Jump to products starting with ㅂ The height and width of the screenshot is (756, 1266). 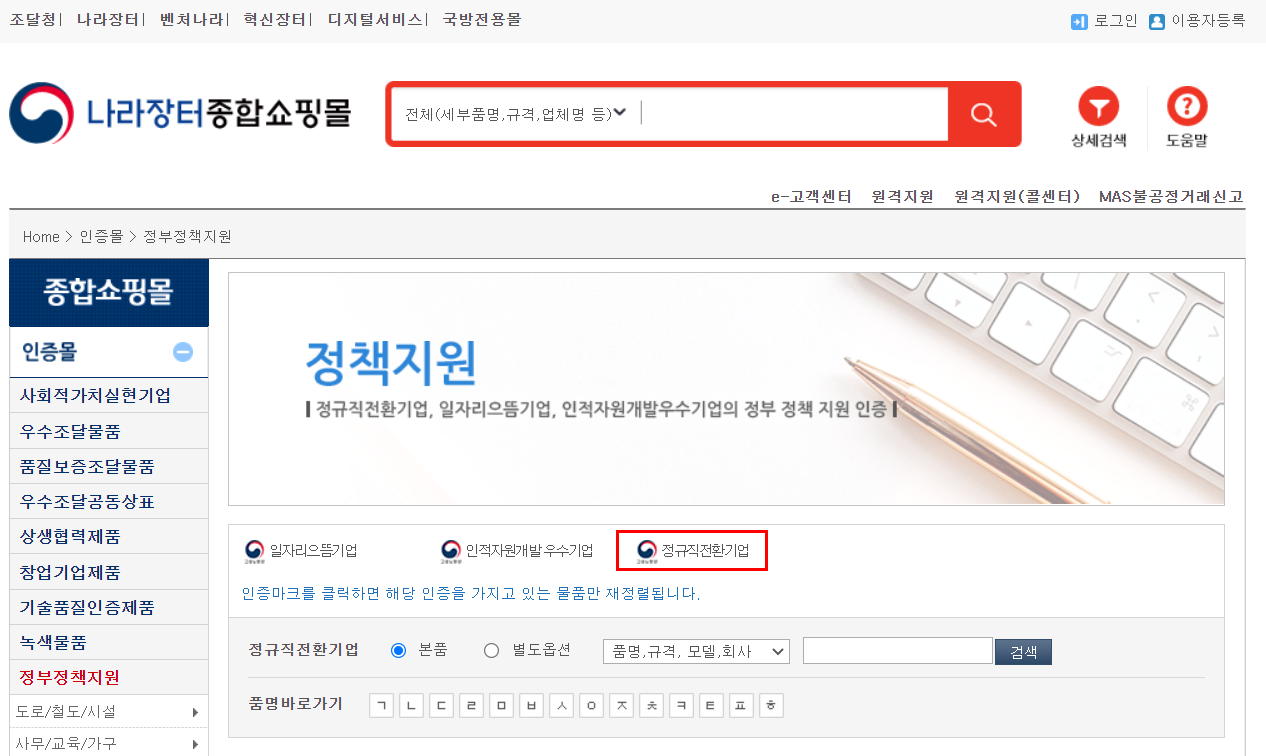coord(531,706)
